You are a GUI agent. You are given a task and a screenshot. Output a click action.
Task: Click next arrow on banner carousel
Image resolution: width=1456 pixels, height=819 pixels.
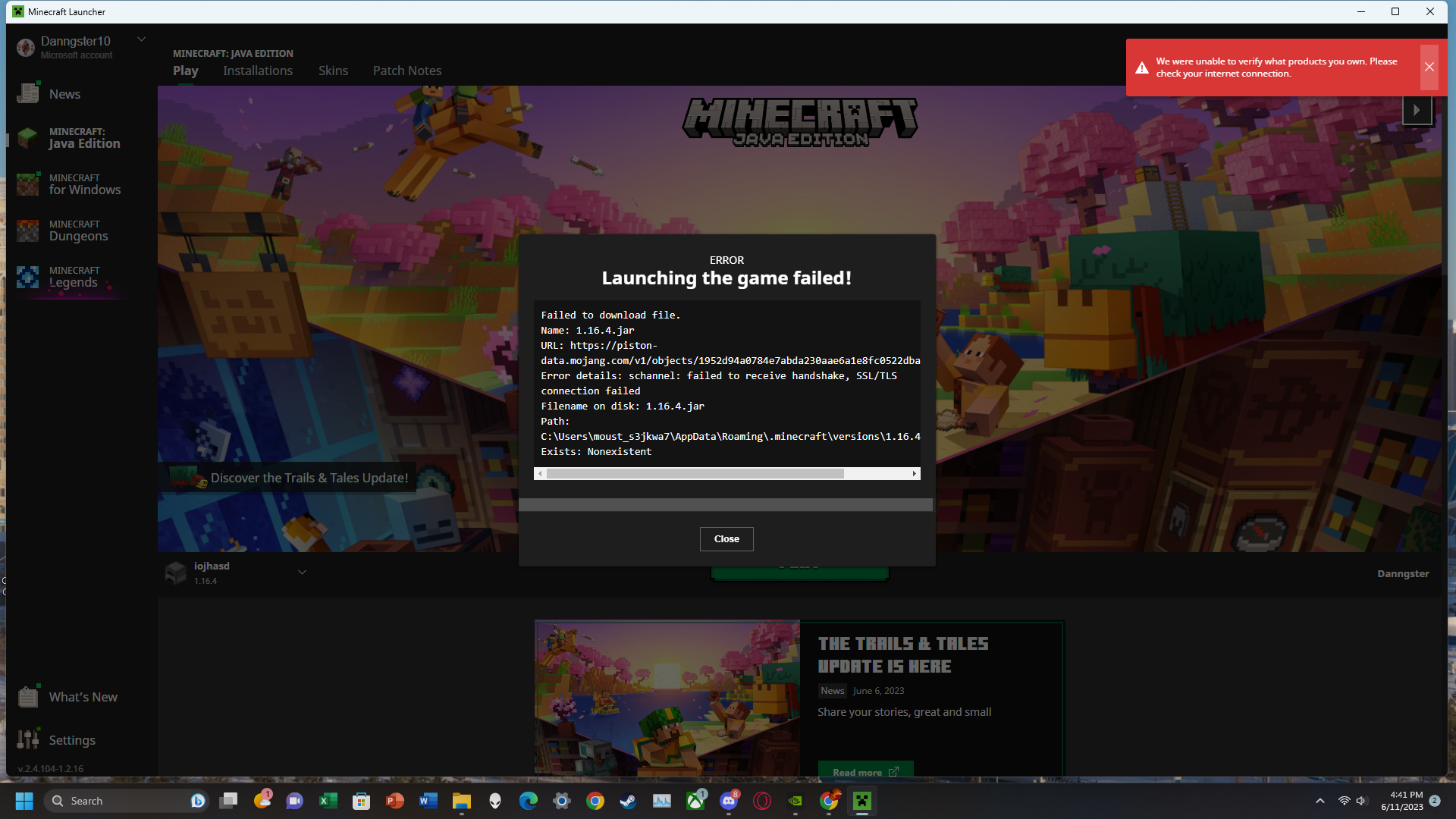pyautogui.click(x=1416, y=110)
